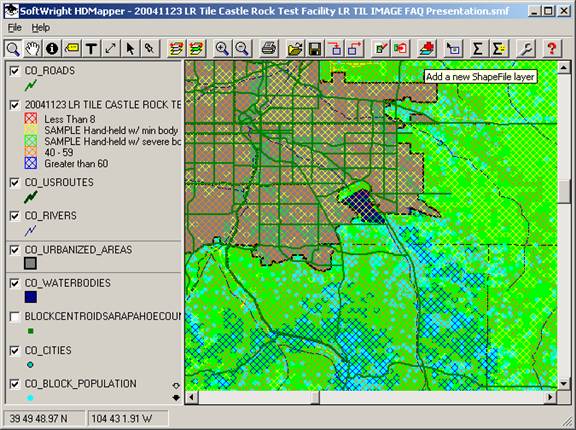Uncheck the CO_ROADS layer
576x430 pixels.
pos(14,71)
